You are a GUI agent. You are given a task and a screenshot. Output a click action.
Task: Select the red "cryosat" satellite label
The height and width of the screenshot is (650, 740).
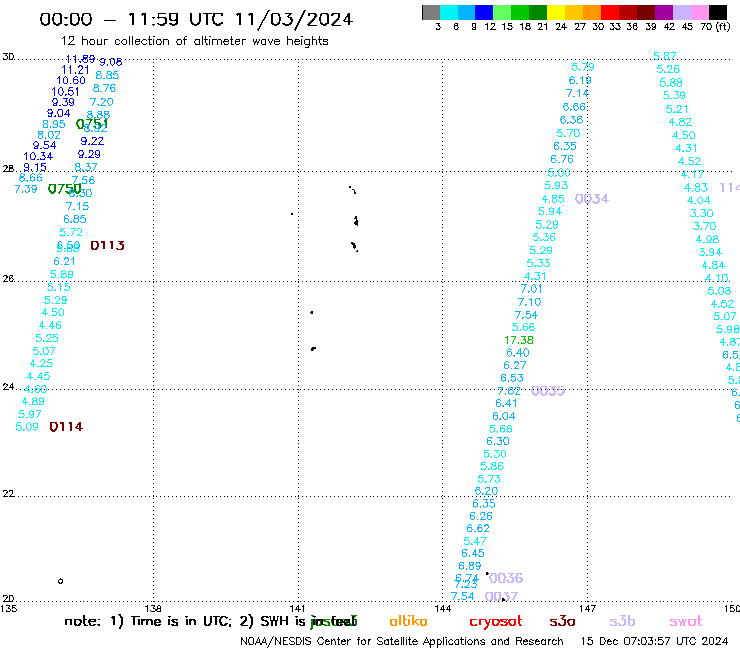coord(496,621)
